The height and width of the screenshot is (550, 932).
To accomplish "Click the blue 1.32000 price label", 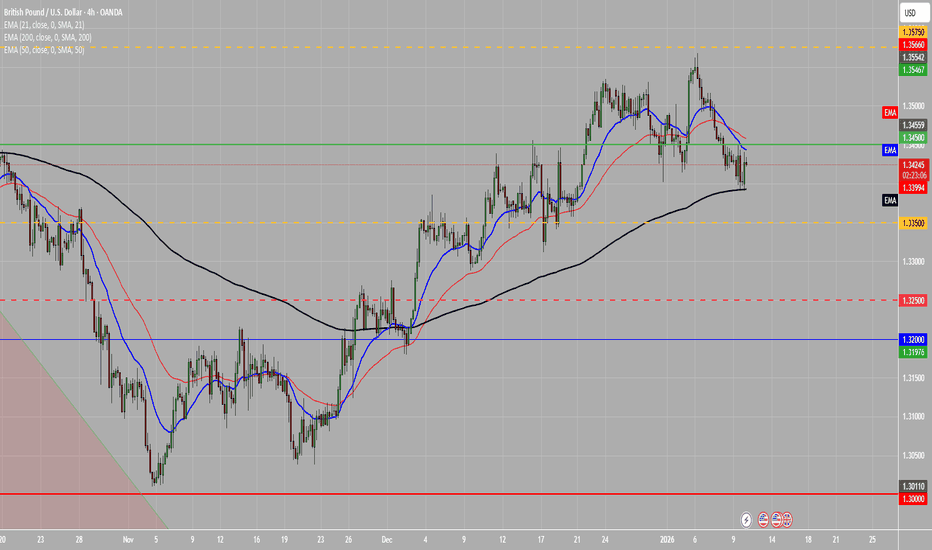I will point(913,340).
